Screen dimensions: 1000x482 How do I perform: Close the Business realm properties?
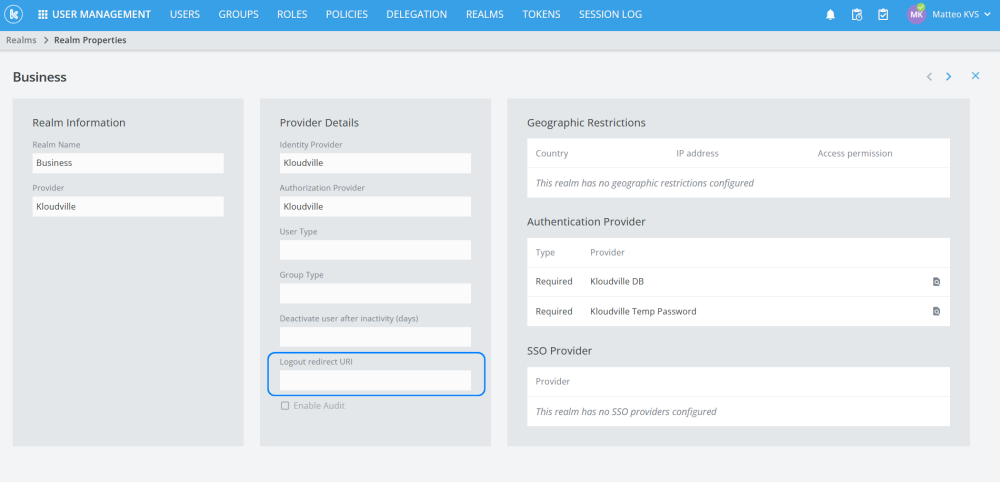975,76
